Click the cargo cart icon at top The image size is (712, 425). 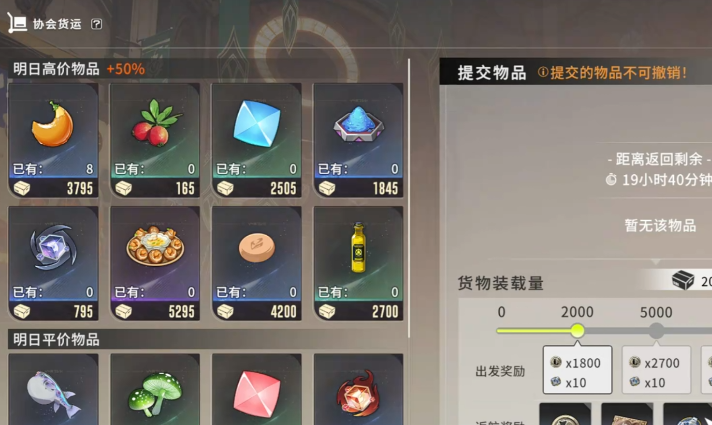(17, 23)
